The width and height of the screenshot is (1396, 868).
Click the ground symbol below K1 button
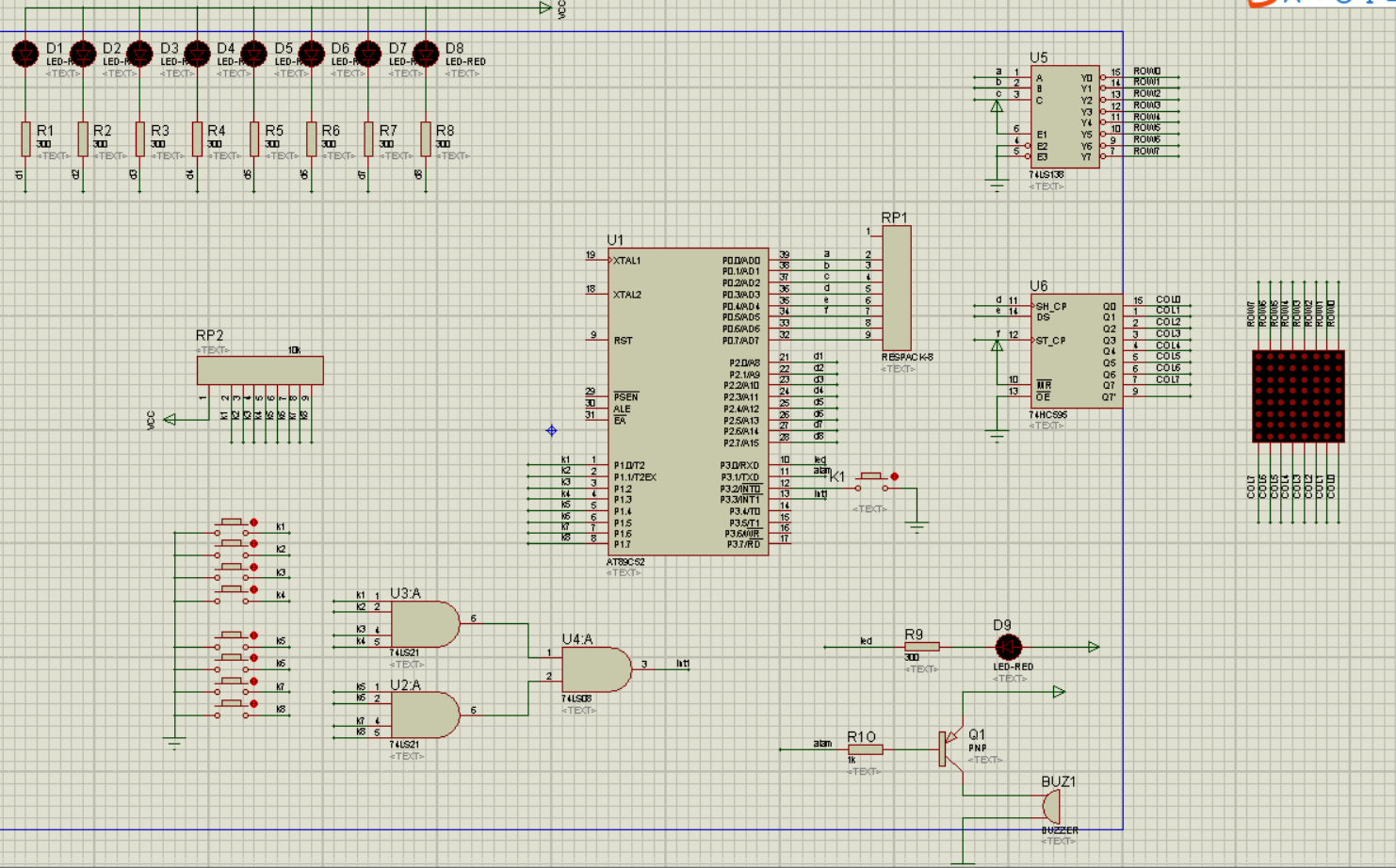(x=917, y=527)
